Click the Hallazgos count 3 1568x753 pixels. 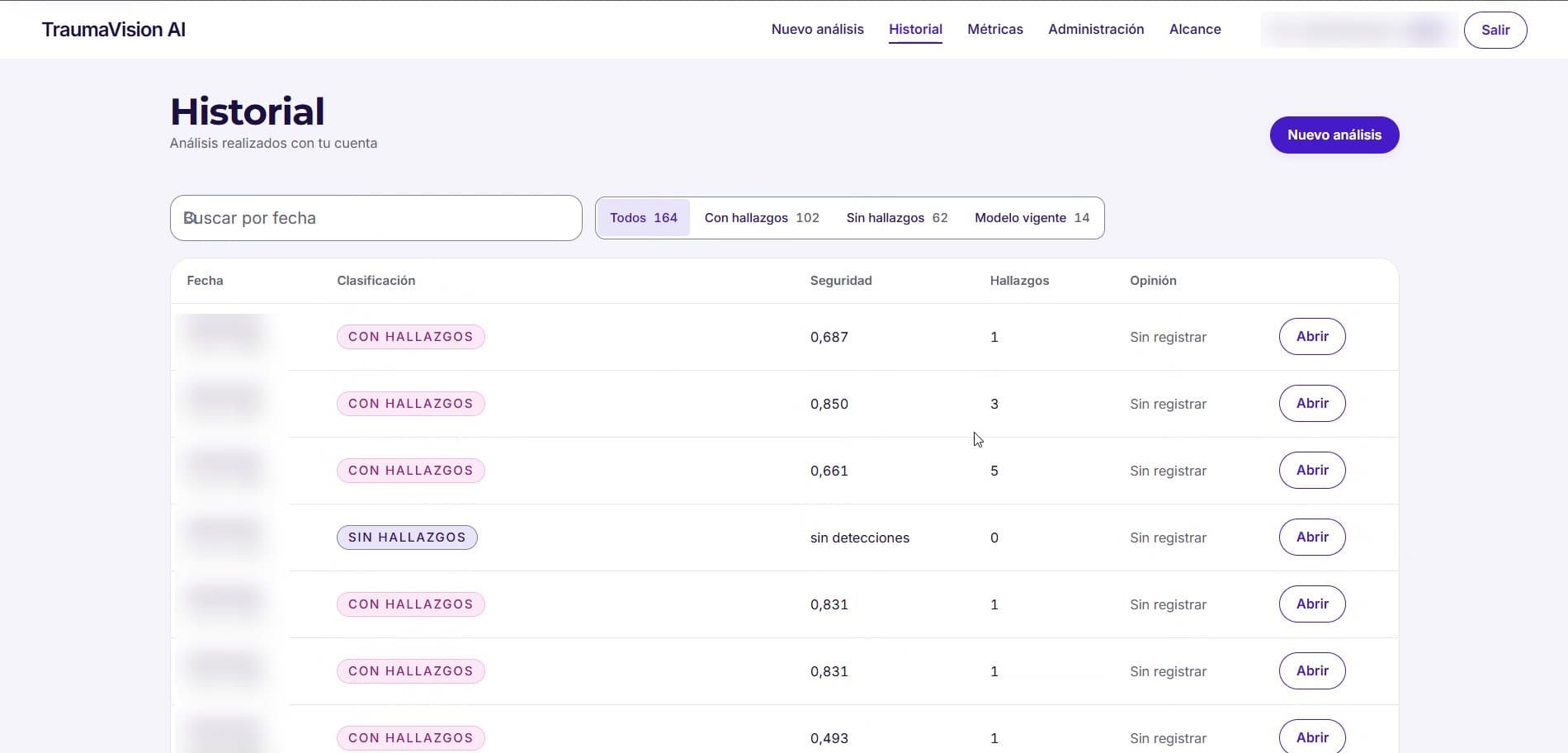pos(994,404)
